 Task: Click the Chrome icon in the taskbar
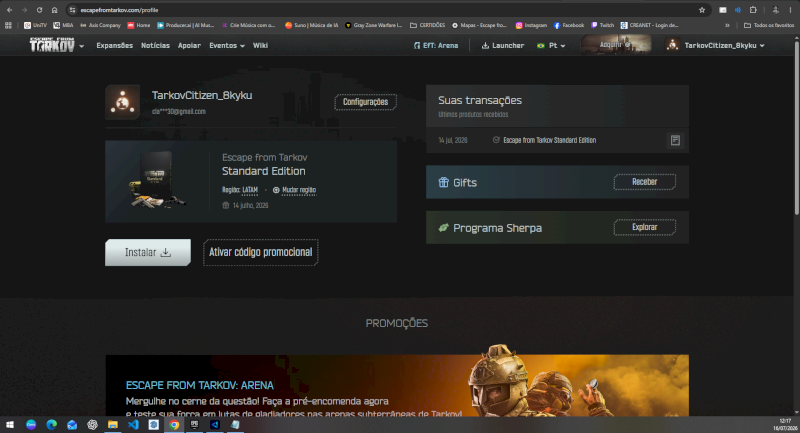coord(174,424)
